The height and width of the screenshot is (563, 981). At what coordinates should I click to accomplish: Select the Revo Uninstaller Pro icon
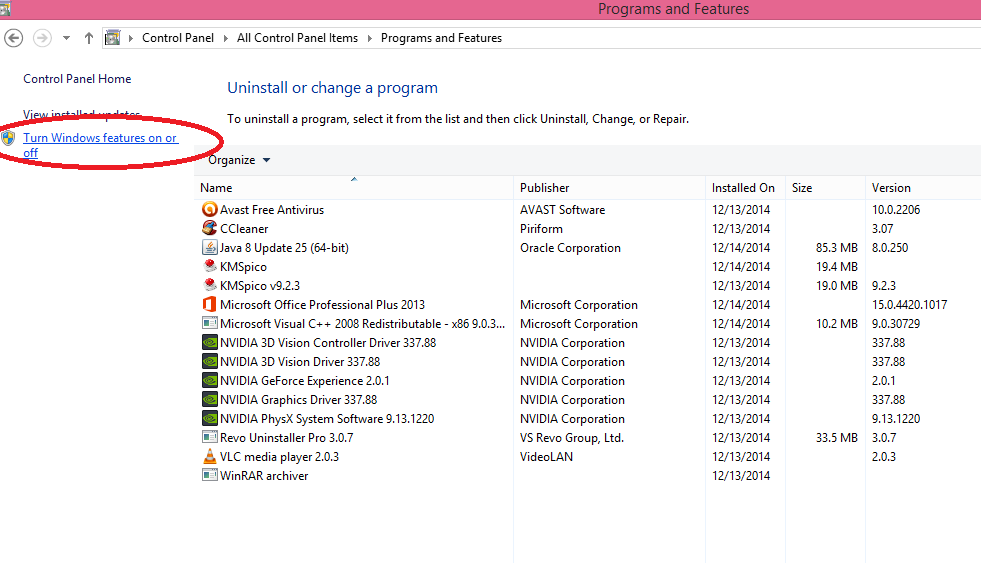pyautogui.click(x=210, y=437)
